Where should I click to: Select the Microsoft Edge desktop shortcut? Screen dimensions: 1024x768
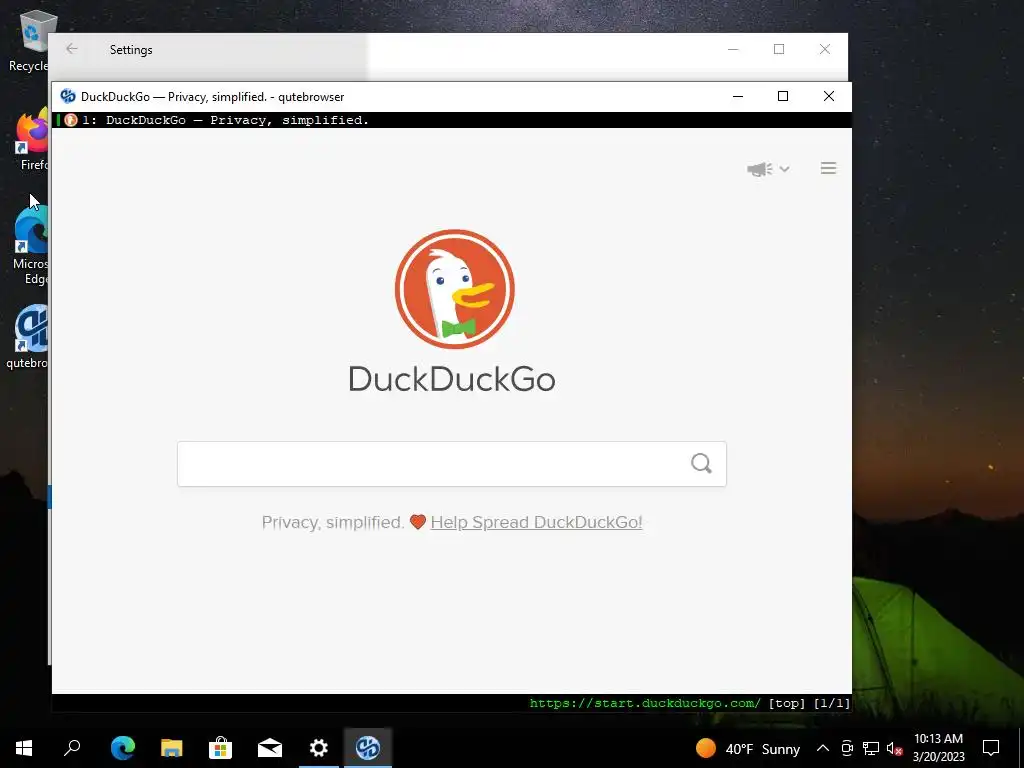(31, 247)
